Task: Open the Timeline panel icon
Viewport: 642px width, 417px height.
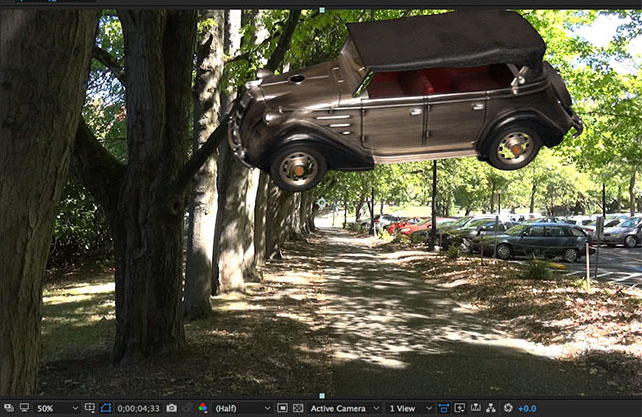Action: point(474,408)
